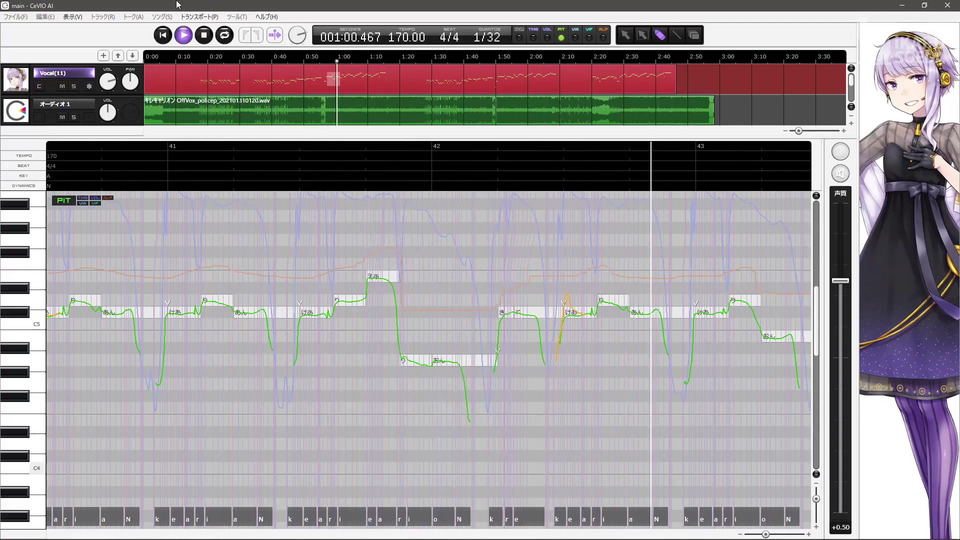Add a new track with plus button
The image size is (960, 540).
click(103, 56)
